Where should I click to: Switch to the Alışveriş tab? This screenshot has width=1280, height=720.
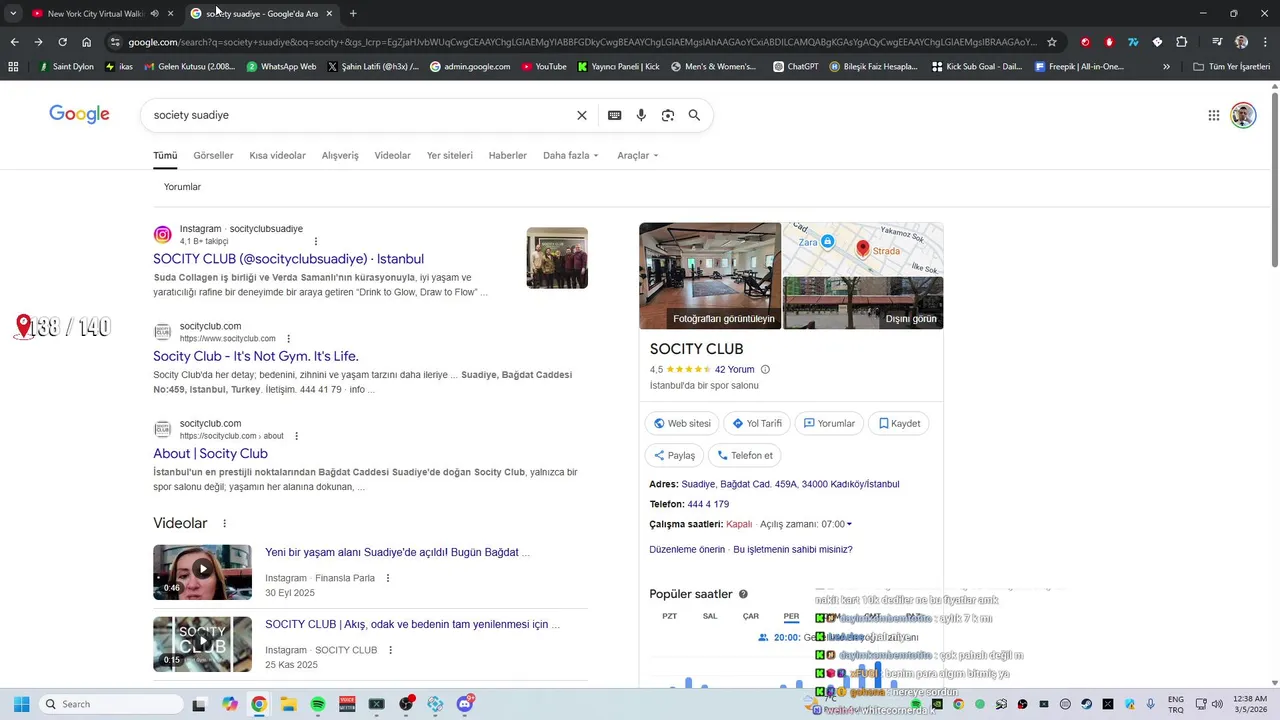[340, 156]
